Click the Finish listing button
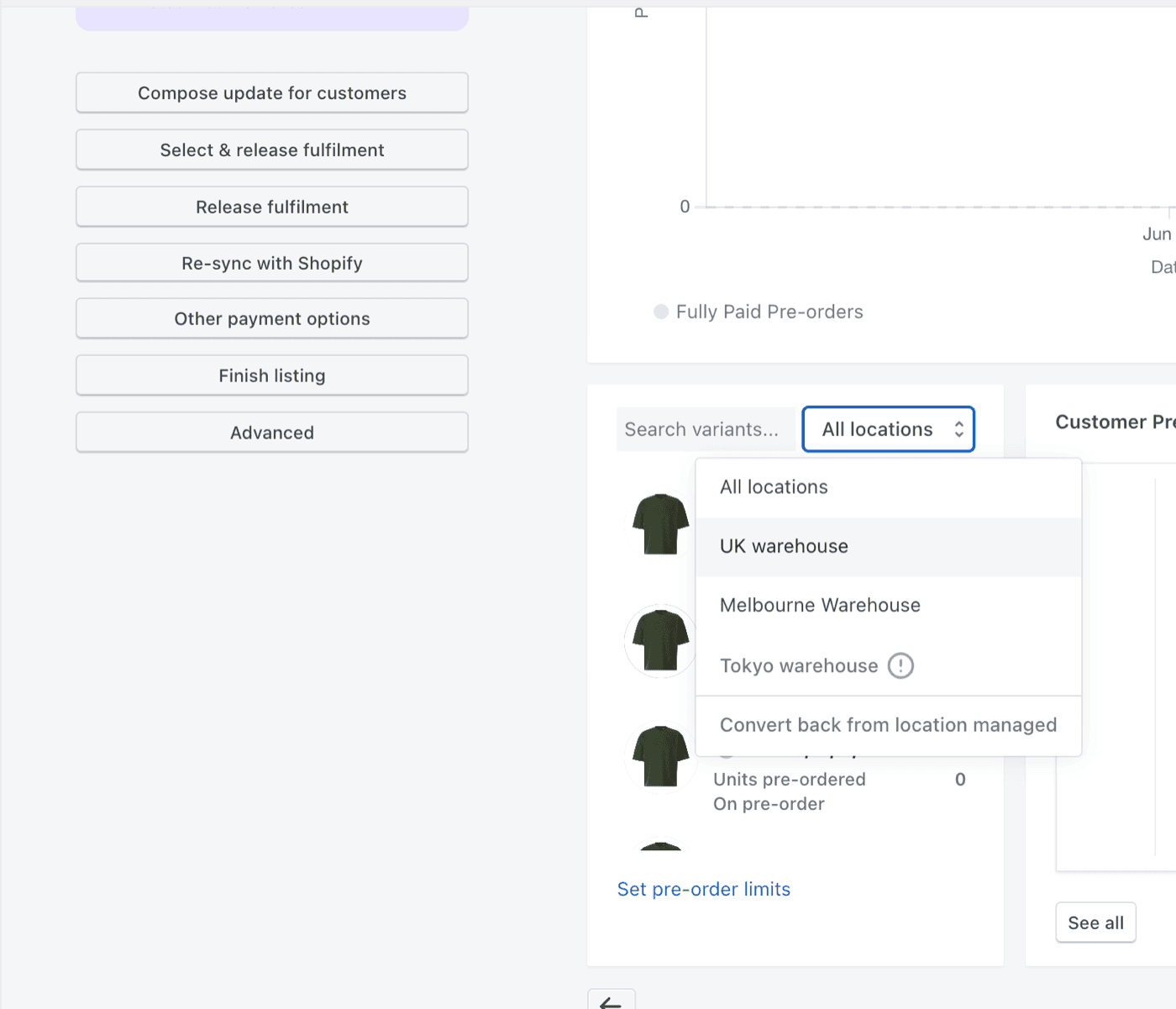This screenshot has height=1009, width=1176. (x=272, y=376)
